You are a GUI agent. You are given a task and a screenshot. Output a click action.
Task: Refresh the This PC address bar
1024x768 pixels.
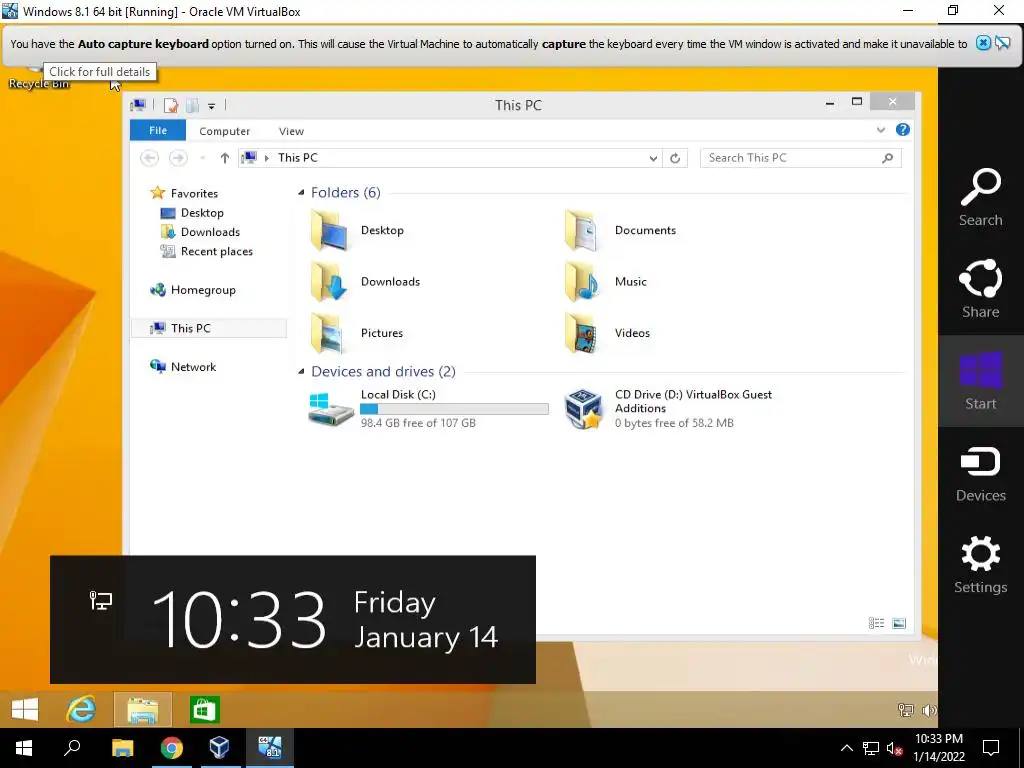[x=675, y=158]
